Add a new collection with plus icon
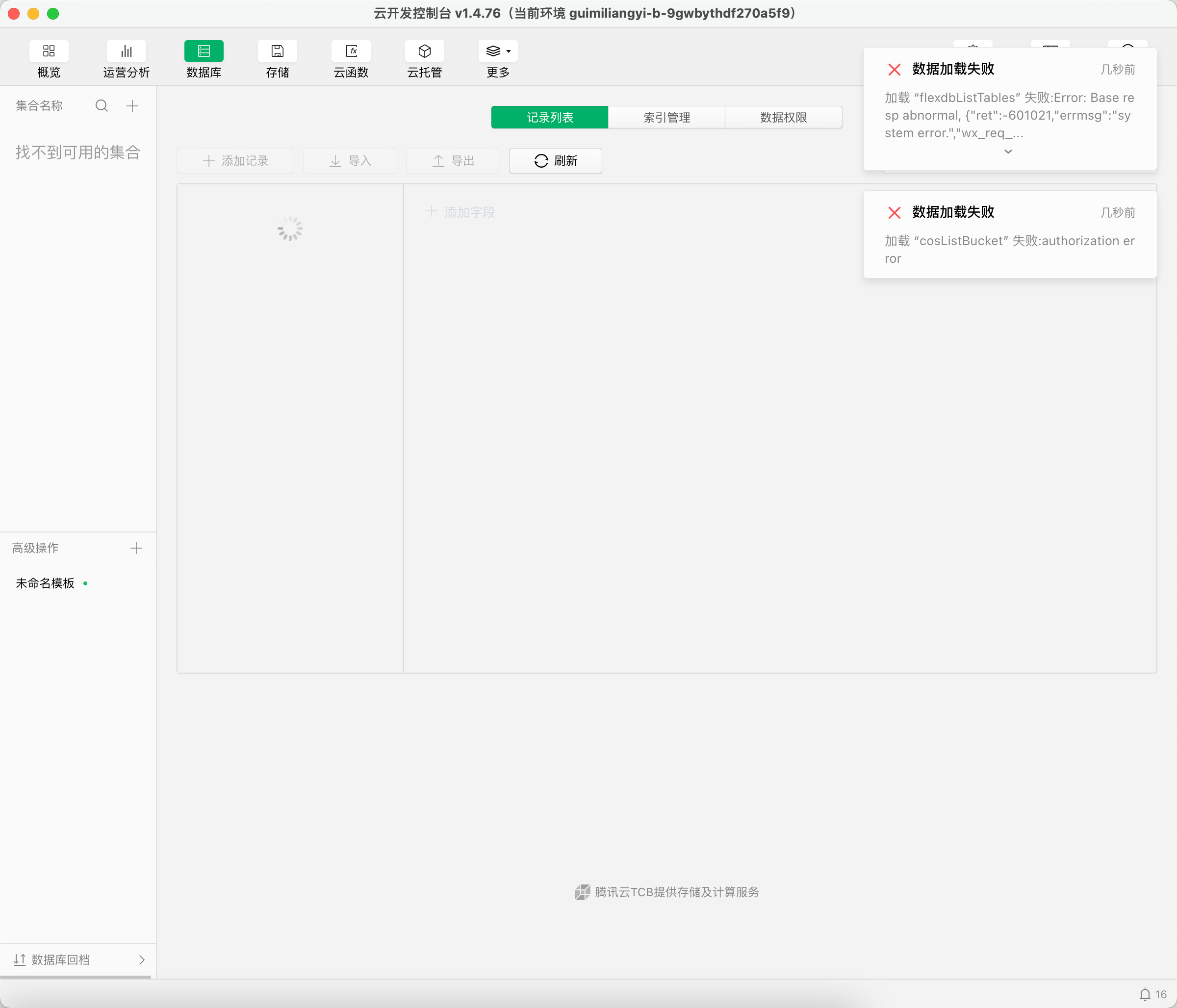The width and height of the screenshot is (1177, 1008). (x=132, y=105)
